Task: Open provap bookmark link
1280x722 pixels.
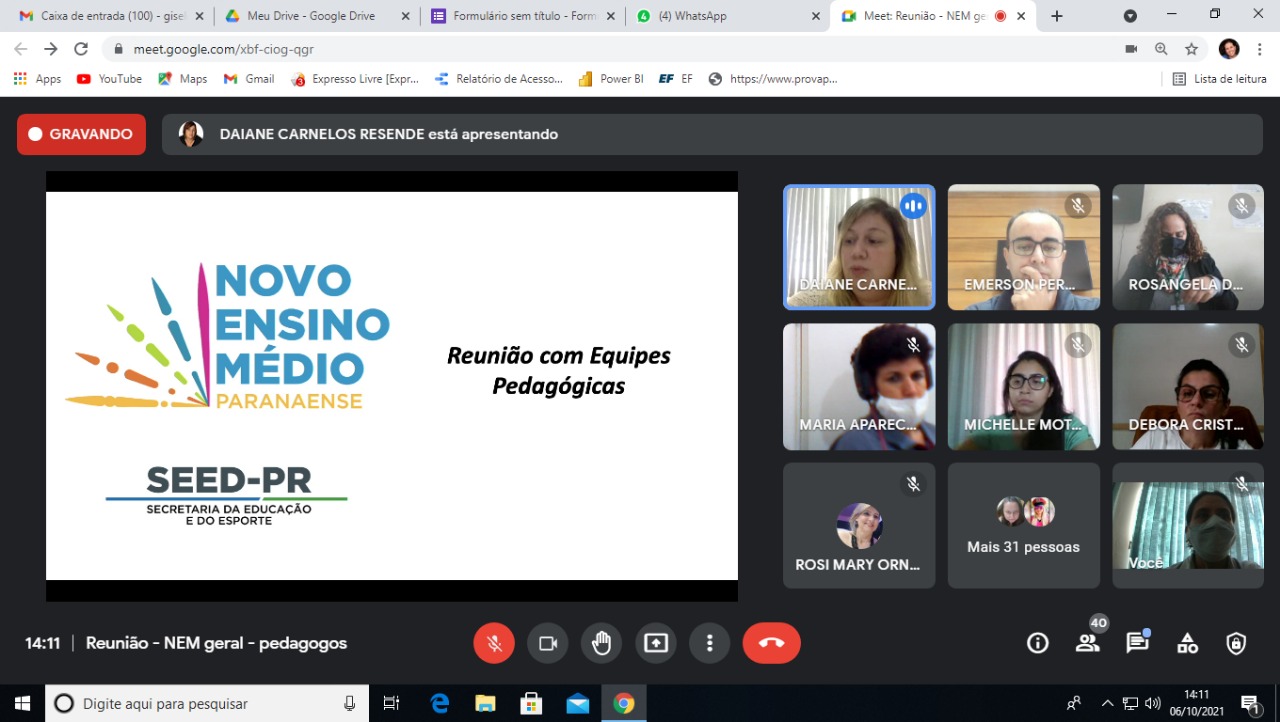Action: (x=773, y=79)
